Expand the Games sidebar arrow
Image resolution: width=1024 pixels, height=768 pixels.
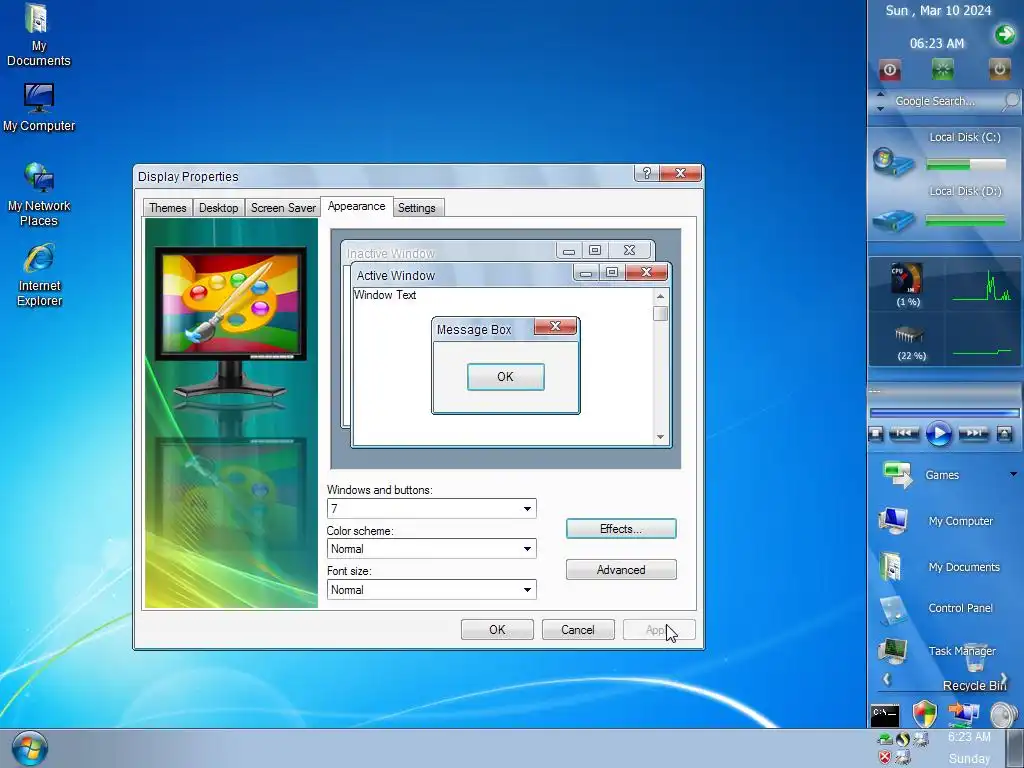coord(1014,474)
